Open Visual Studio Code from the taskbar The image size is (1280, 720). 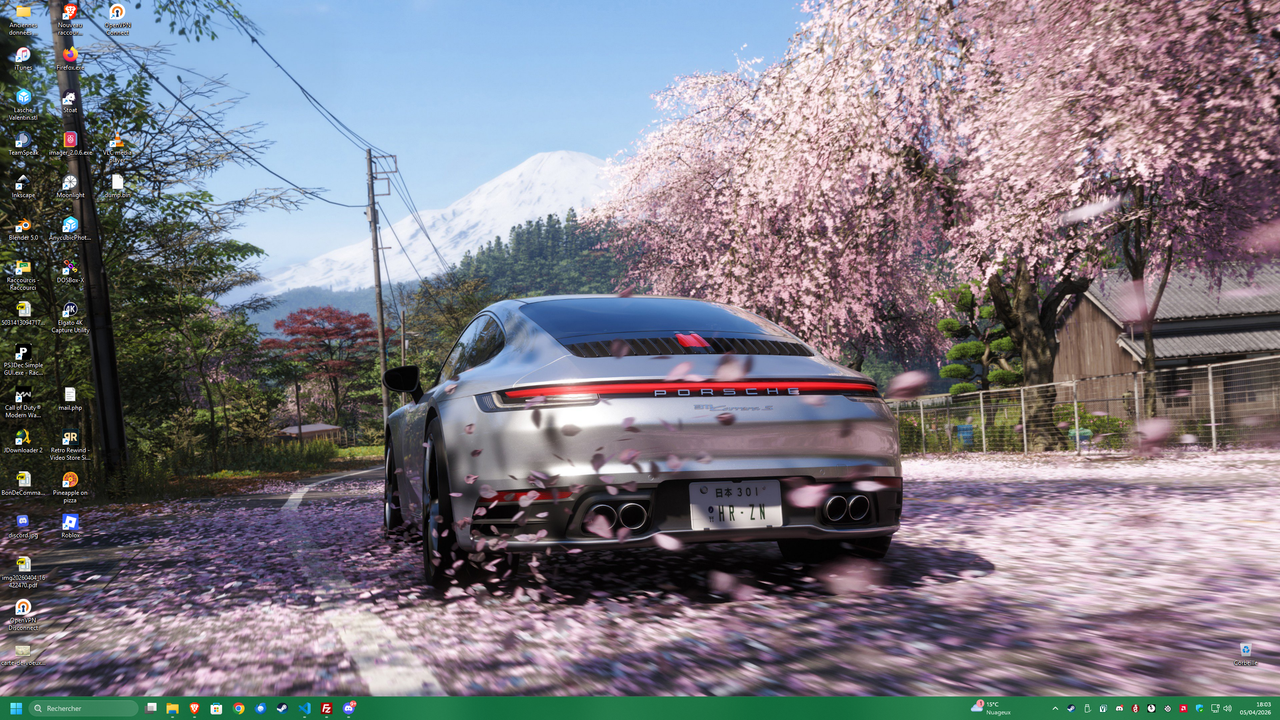tap(304, 708)
